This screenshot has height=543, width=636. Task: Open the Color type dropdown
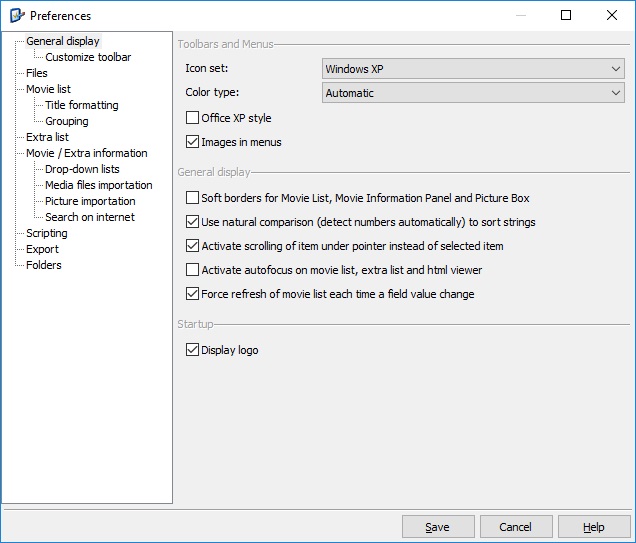coord(474,93)
